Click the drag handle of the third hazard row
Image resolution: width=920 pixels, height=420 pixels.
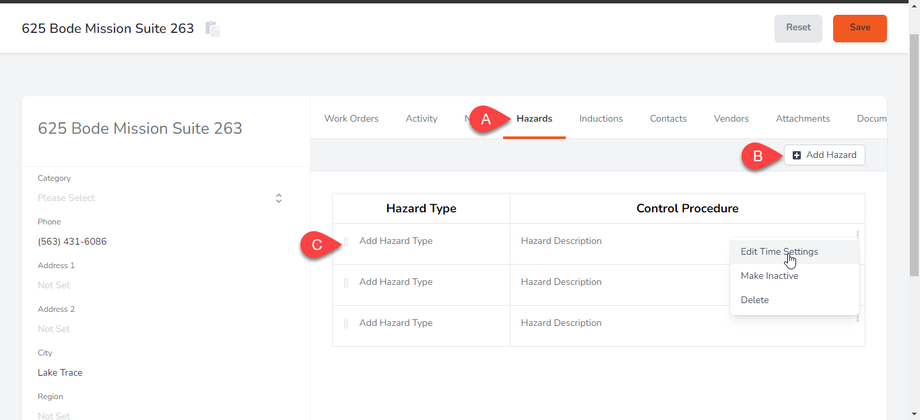[346, 324]
